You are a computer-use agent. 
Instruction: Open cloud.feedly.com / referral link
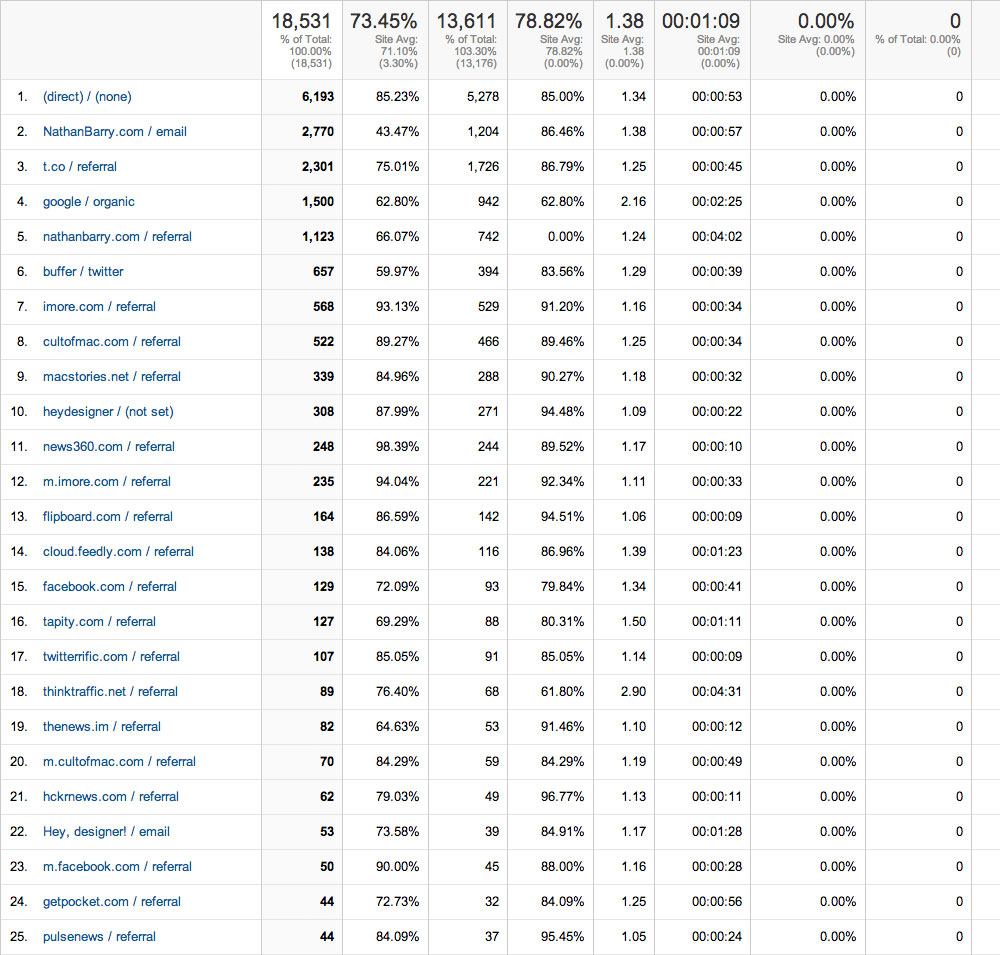(118, 552)
